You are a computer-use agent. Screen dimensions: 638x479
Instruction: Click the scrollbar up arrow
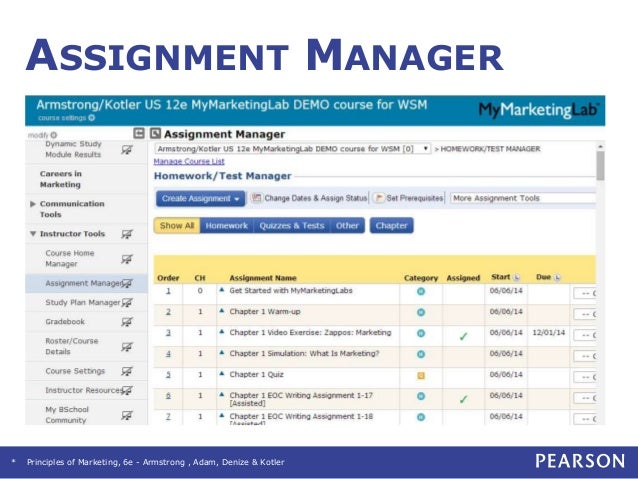[600, 146]
